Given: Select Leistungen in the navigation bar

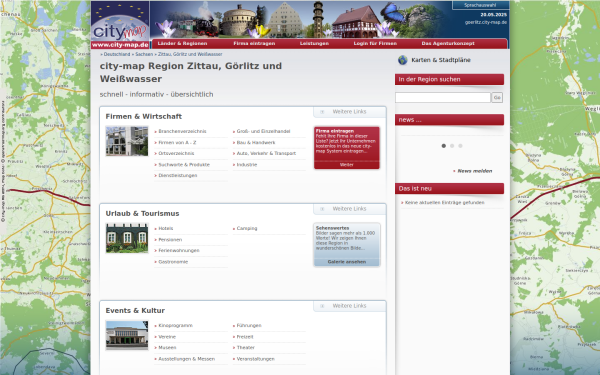Looking at the screenshot, I should tap(314, 44).
